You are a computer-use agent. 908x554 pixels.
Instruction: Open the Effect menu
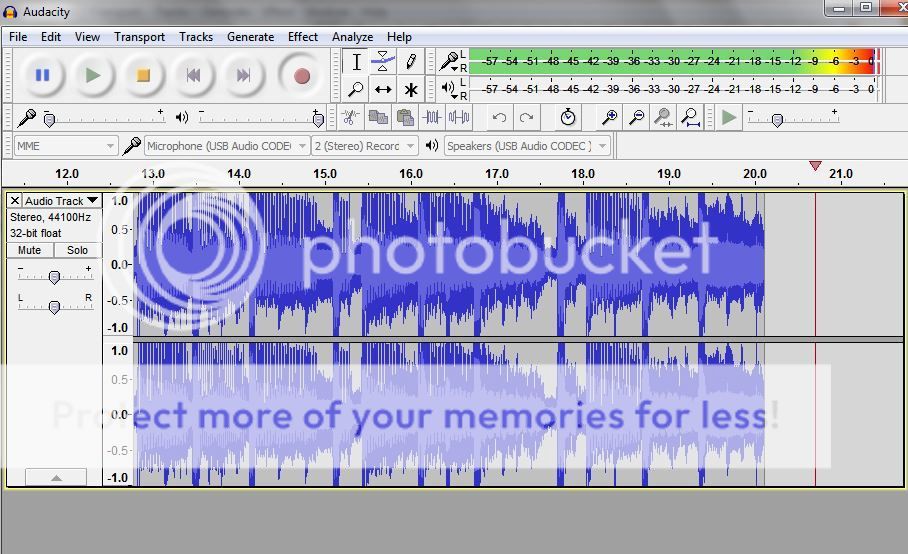(303, 37)
